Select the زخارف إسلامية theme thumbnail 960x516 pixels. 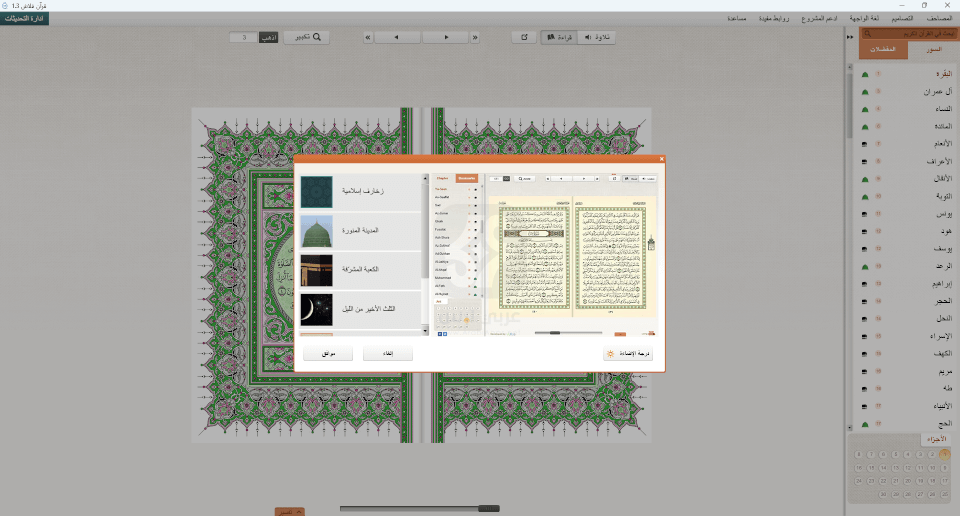(317, 192)
